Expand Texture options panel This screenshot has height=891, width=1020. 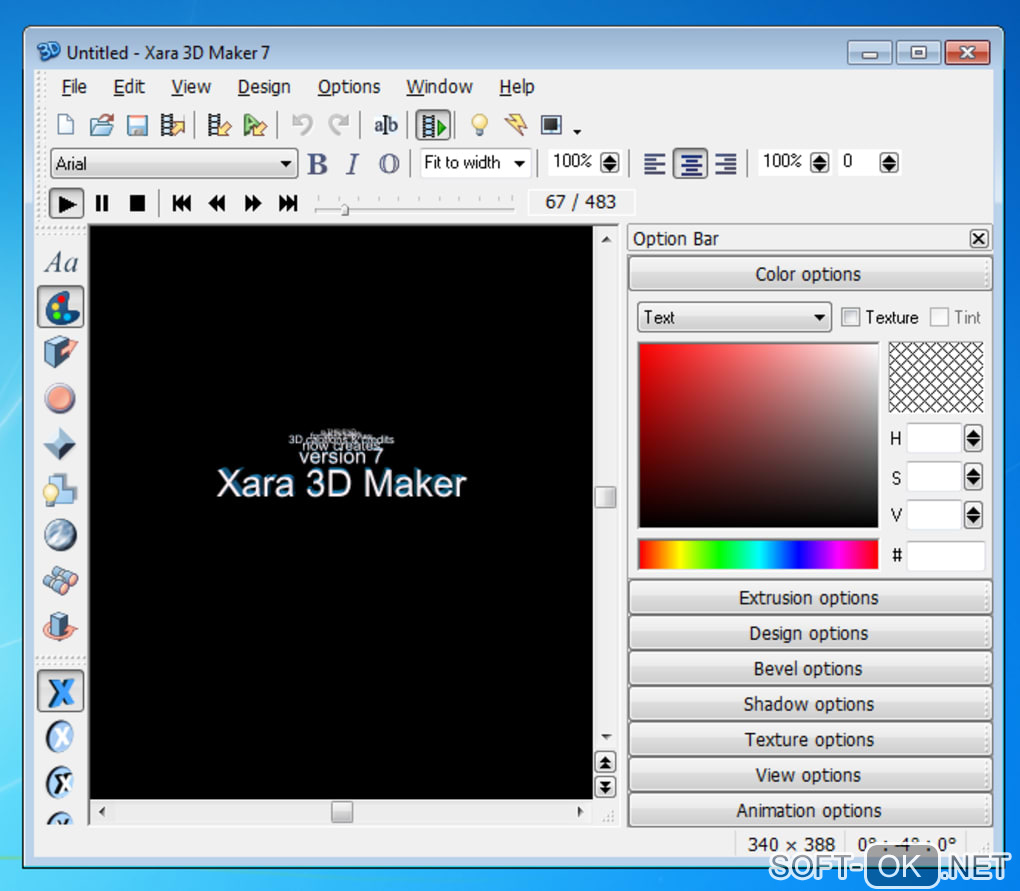(809, 739)
